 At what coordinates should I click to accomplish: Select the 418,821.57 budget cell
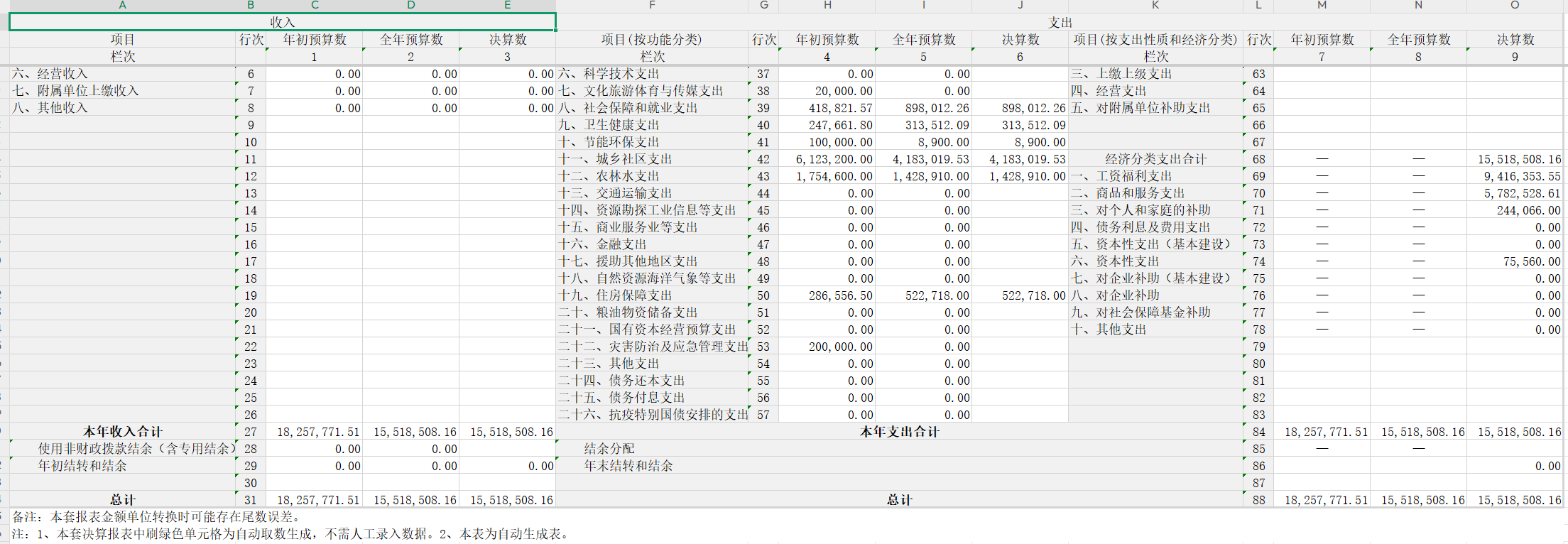coord(827,108)
